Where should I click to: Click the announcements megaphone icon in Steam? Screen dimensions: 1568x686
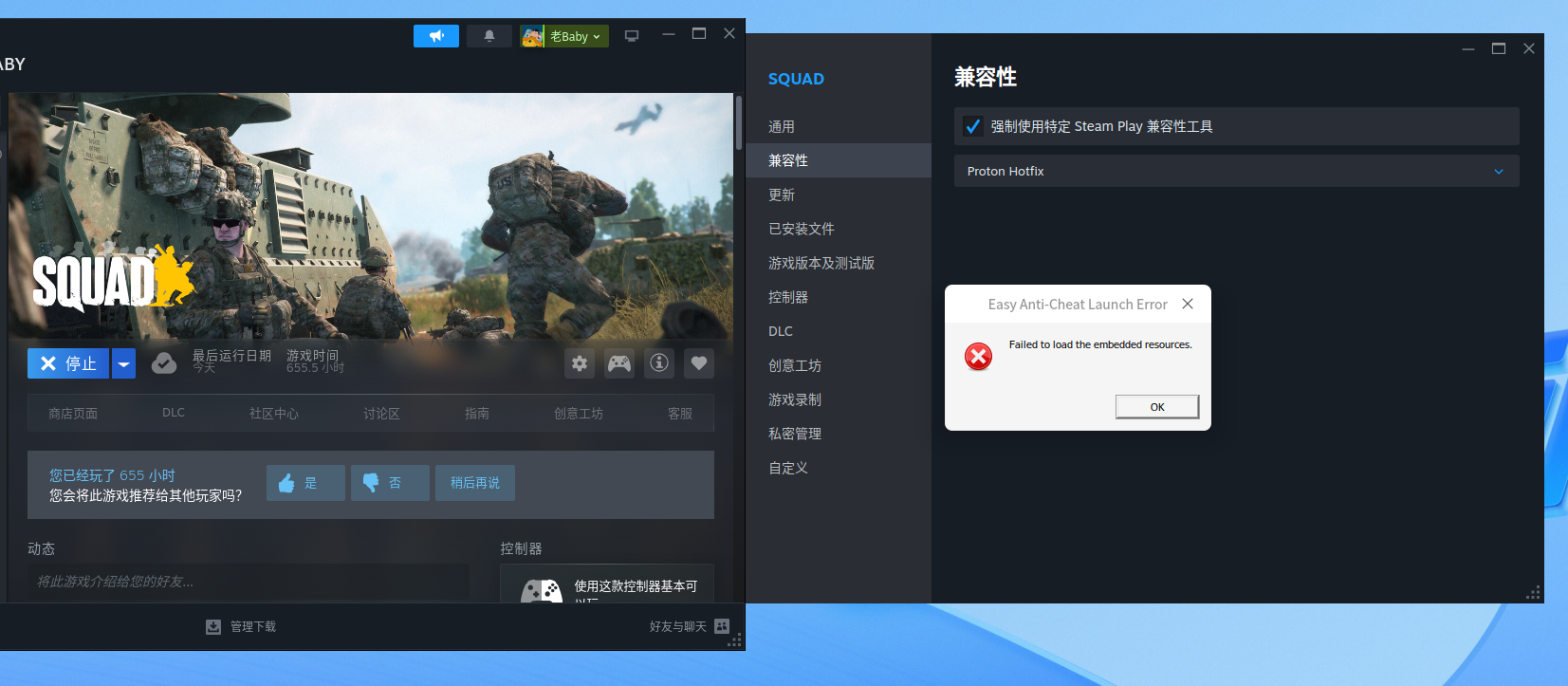point(436,36)
